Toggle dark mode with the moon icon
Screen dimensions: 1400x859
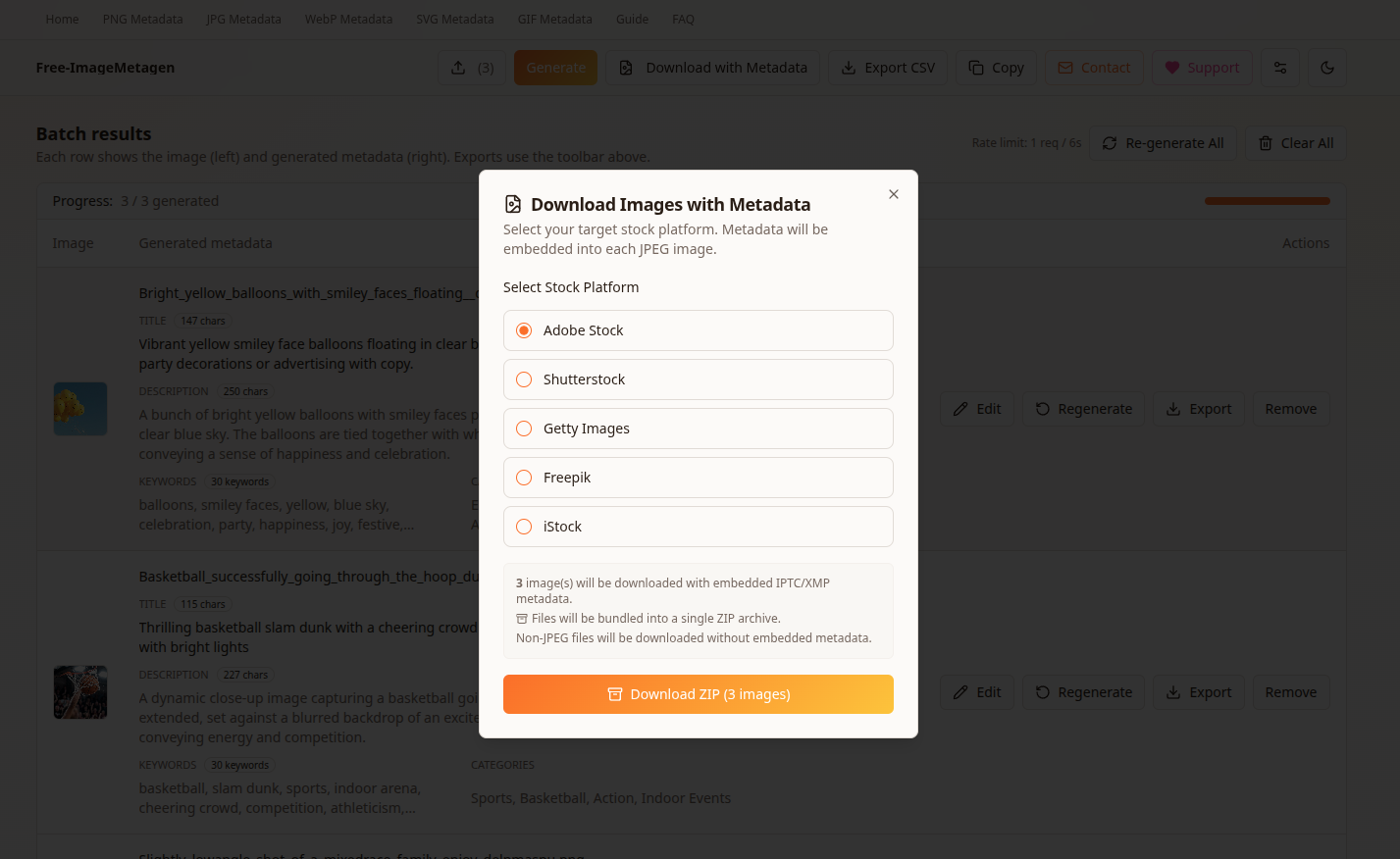point(1326,68)
